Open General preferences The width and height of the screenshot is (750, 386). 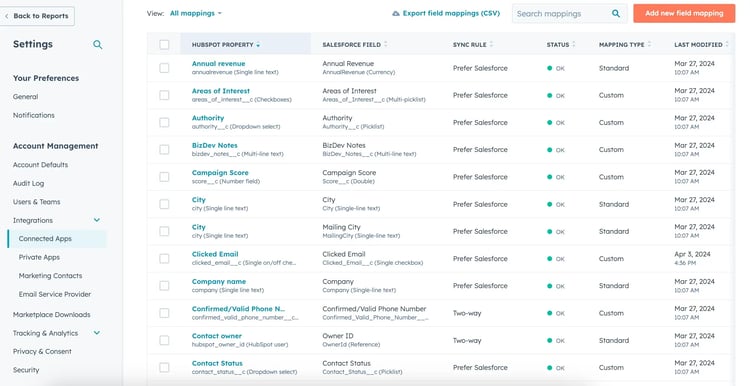25,97
